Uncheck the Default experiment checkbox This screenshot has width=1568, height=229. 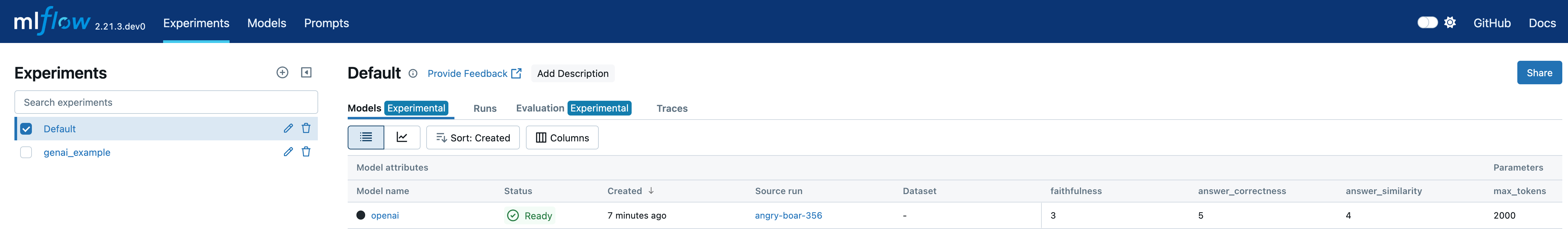coord(26,129)
